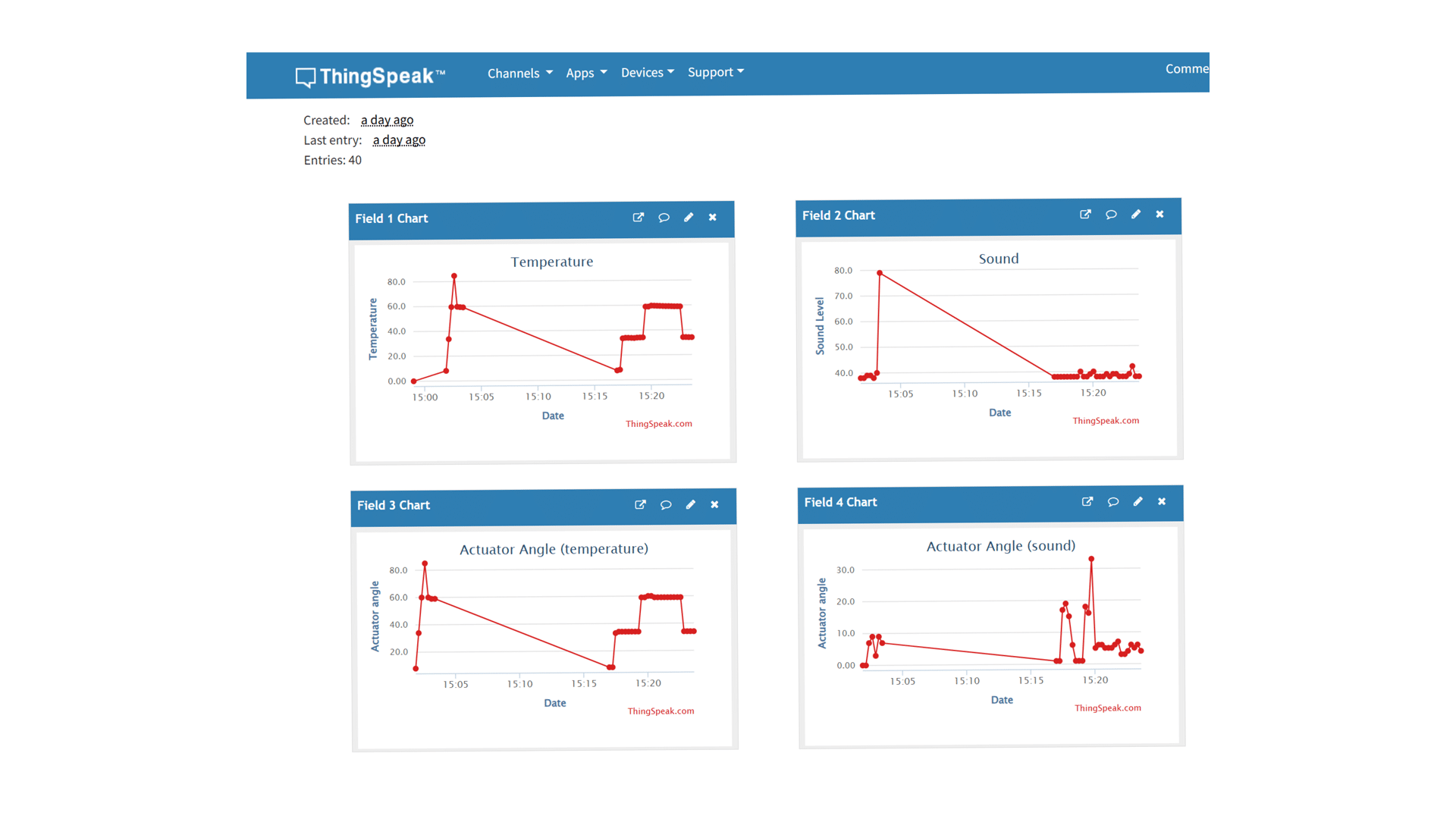
Task: Click the ThingSpeak logo
Action: coord(370,76)
